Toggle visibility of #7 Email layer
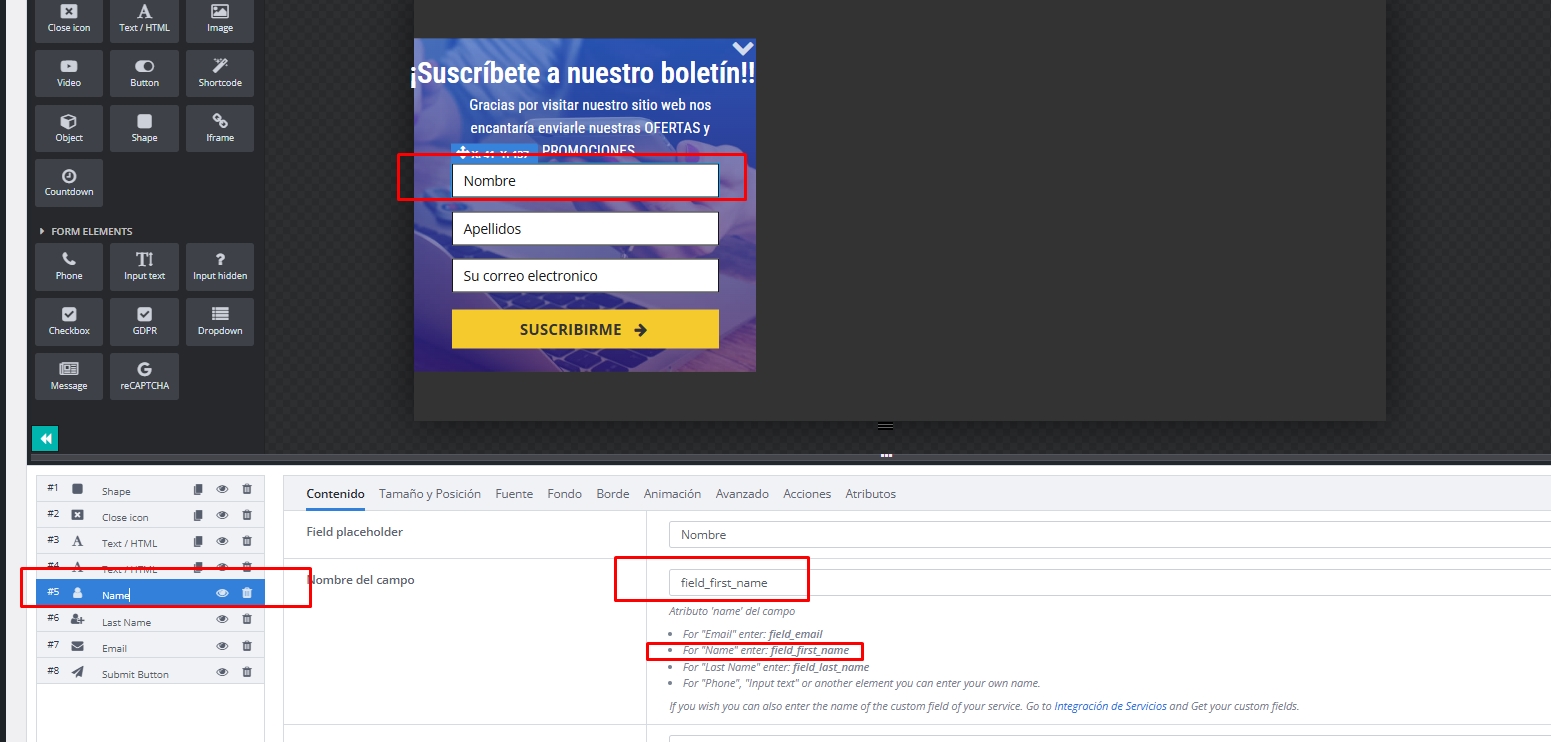Viewport: 1551px width, 742px height. point(222,646)
